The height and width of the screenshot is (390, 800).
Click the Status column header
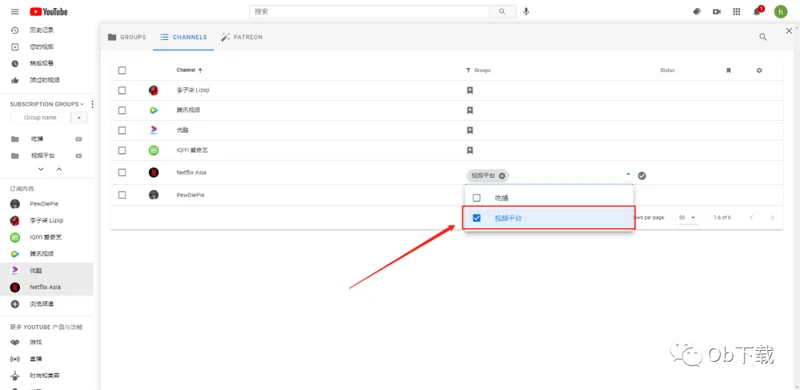tap(667, 70)
